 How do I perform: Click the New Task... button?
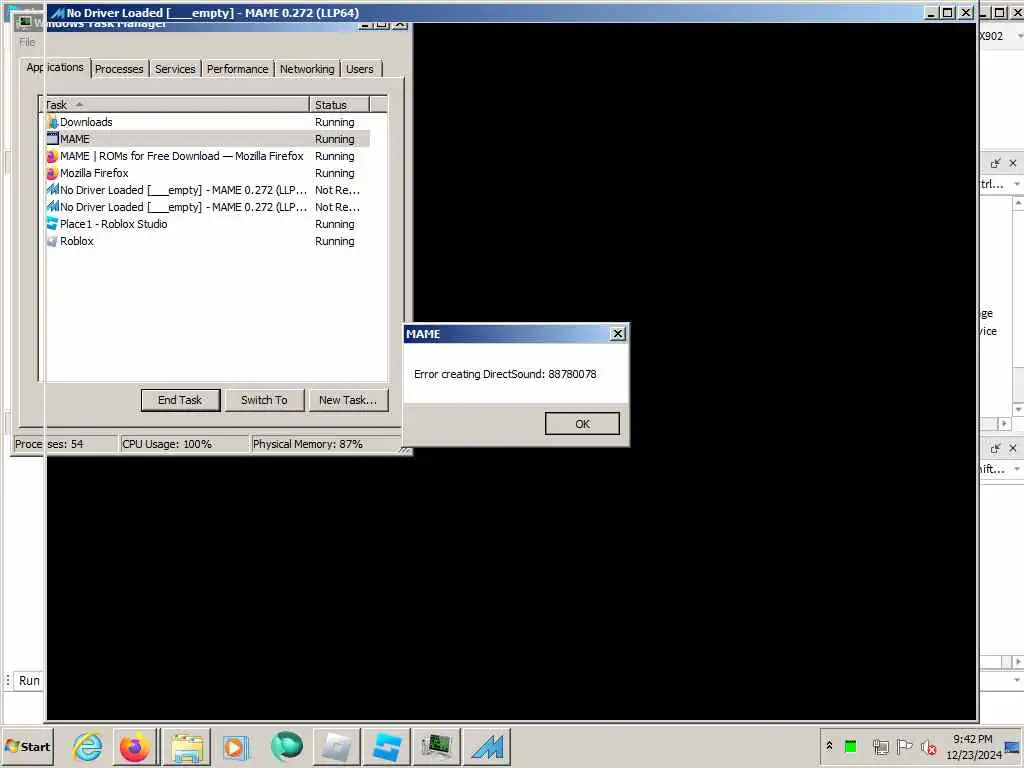(x=347, y=400)
